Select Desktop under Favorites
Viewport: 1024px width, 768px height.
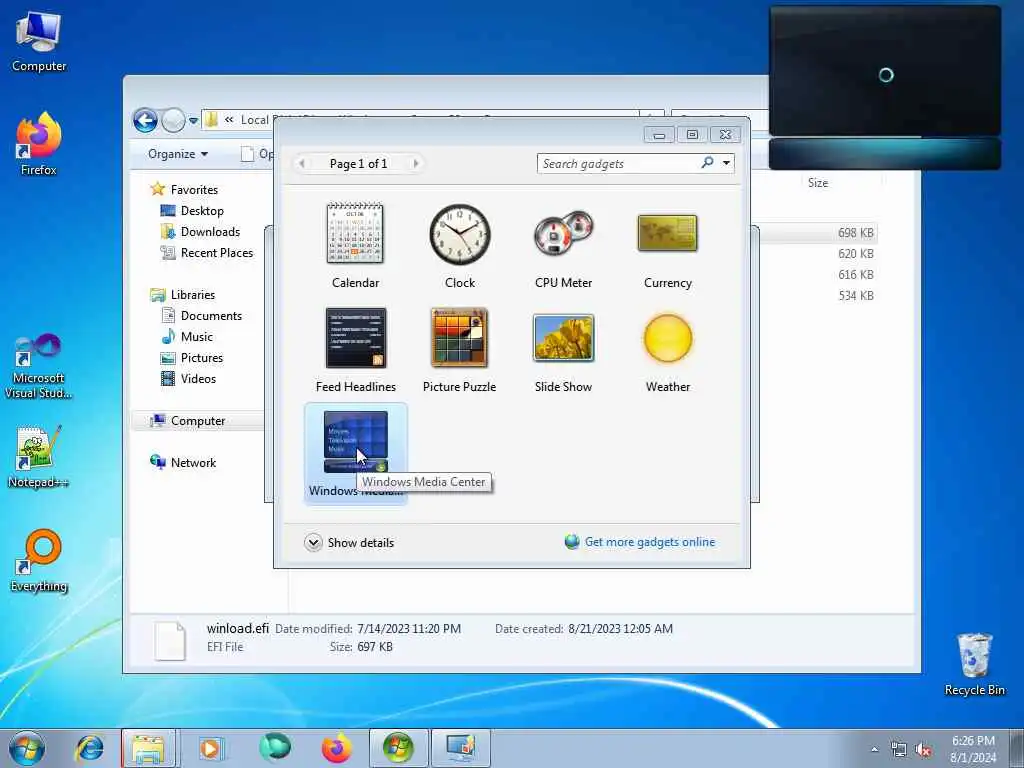pyautogui.click(x=202, y=211)
